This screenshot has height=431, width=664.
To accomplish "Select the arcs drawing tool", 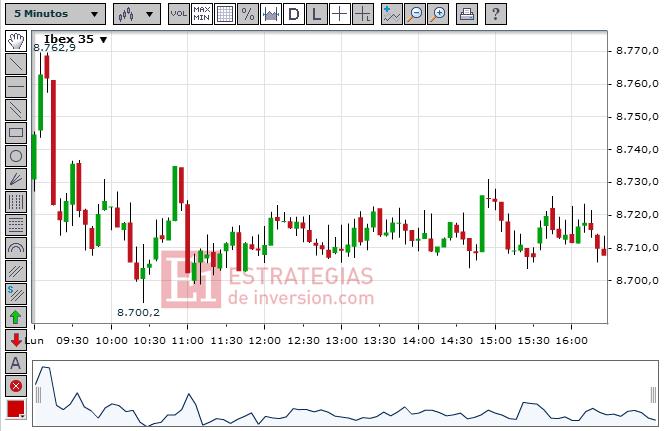I will pyautogui.click(x=16, y=248).
